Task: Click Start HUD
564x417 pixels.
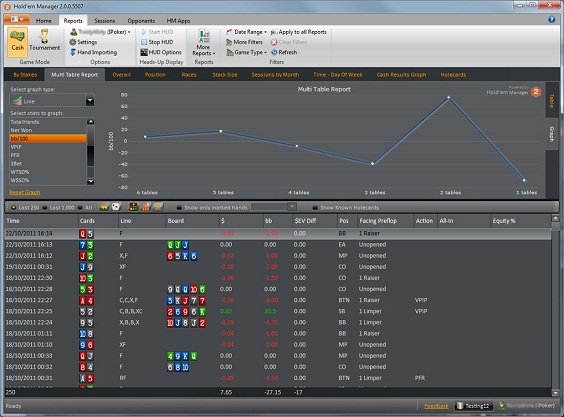Action: [157, 32]
